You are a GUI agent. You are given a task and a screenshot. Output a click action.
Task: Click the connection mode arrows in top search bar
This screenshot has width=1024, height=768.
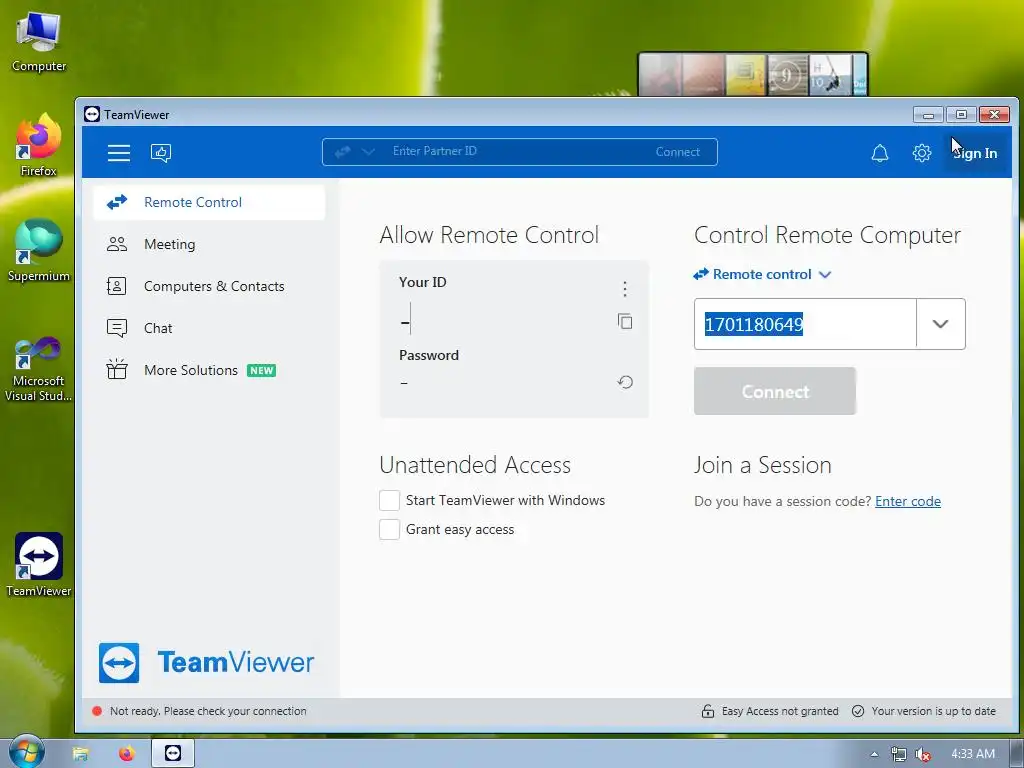coord(342,152)
